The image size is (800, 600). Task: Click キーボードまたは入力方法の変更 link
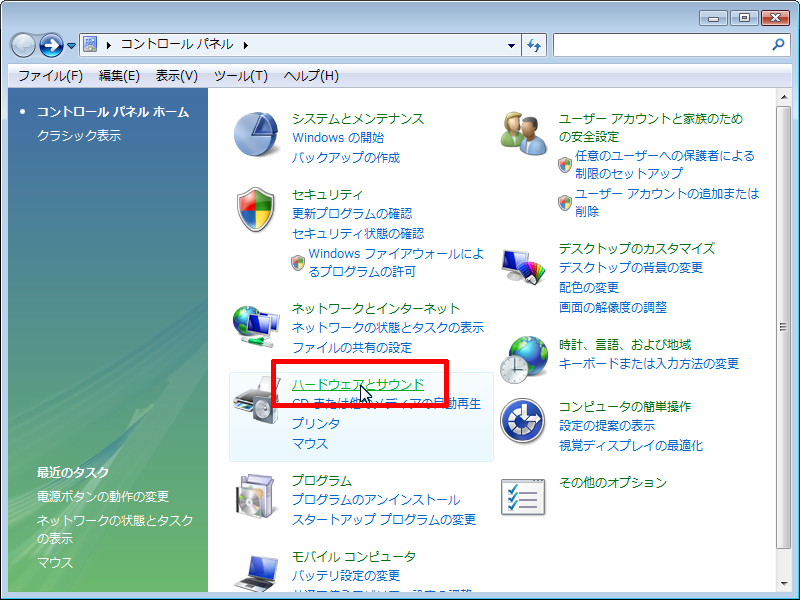coord(648,364)
